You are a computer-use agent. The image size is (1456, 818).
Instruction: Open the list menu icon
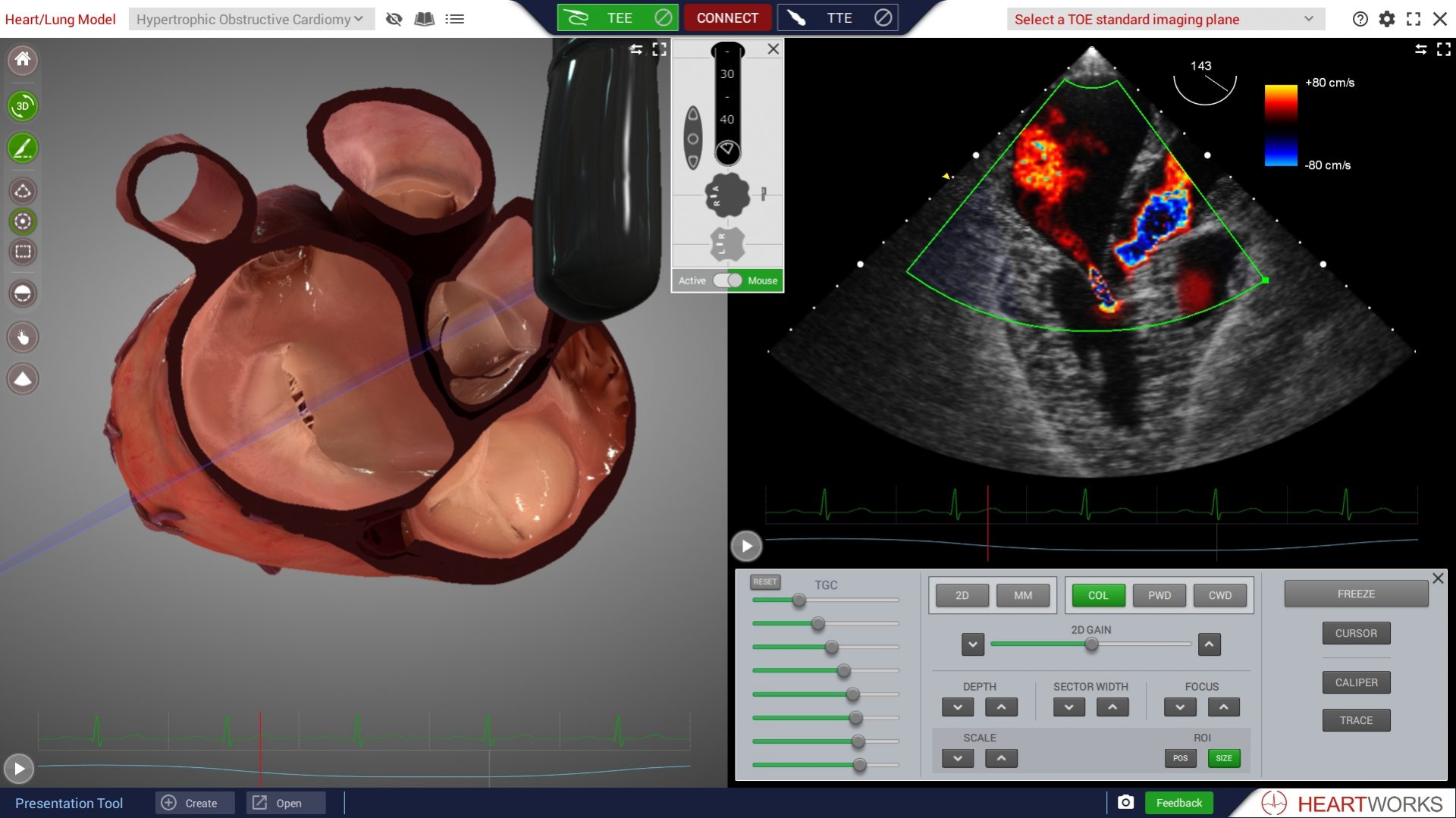[455, 19]
